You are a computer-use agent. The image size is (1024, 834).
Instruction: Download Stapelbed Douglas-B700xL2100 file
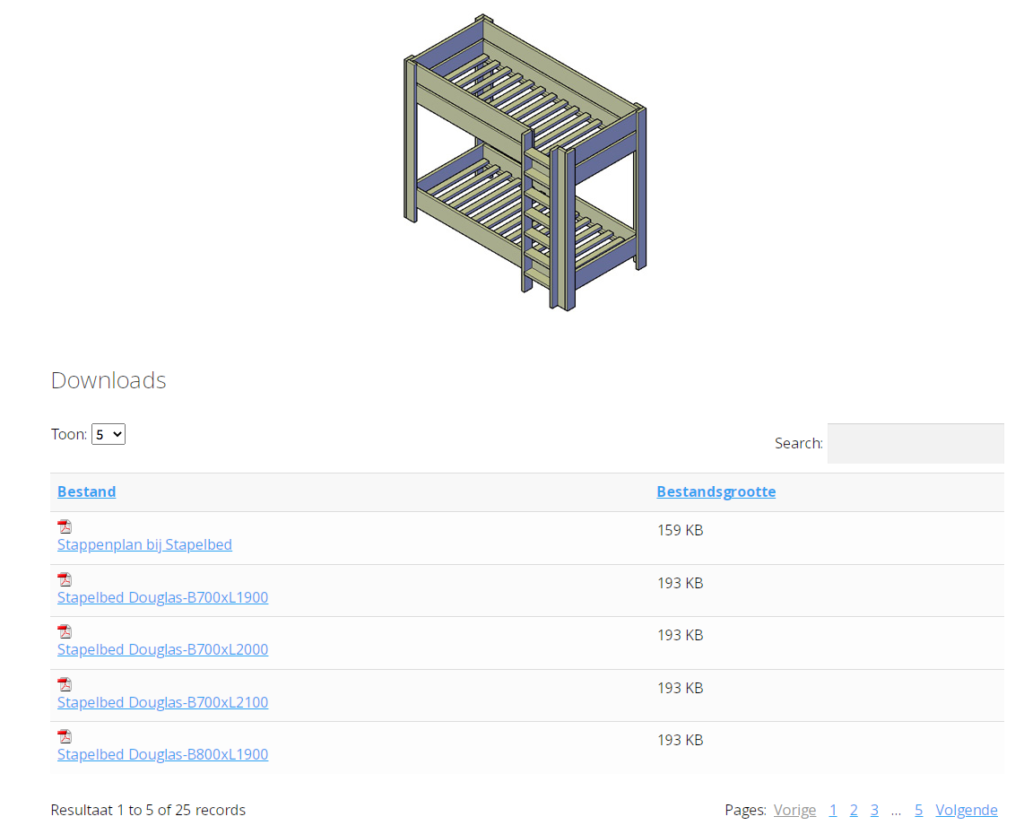163,703
